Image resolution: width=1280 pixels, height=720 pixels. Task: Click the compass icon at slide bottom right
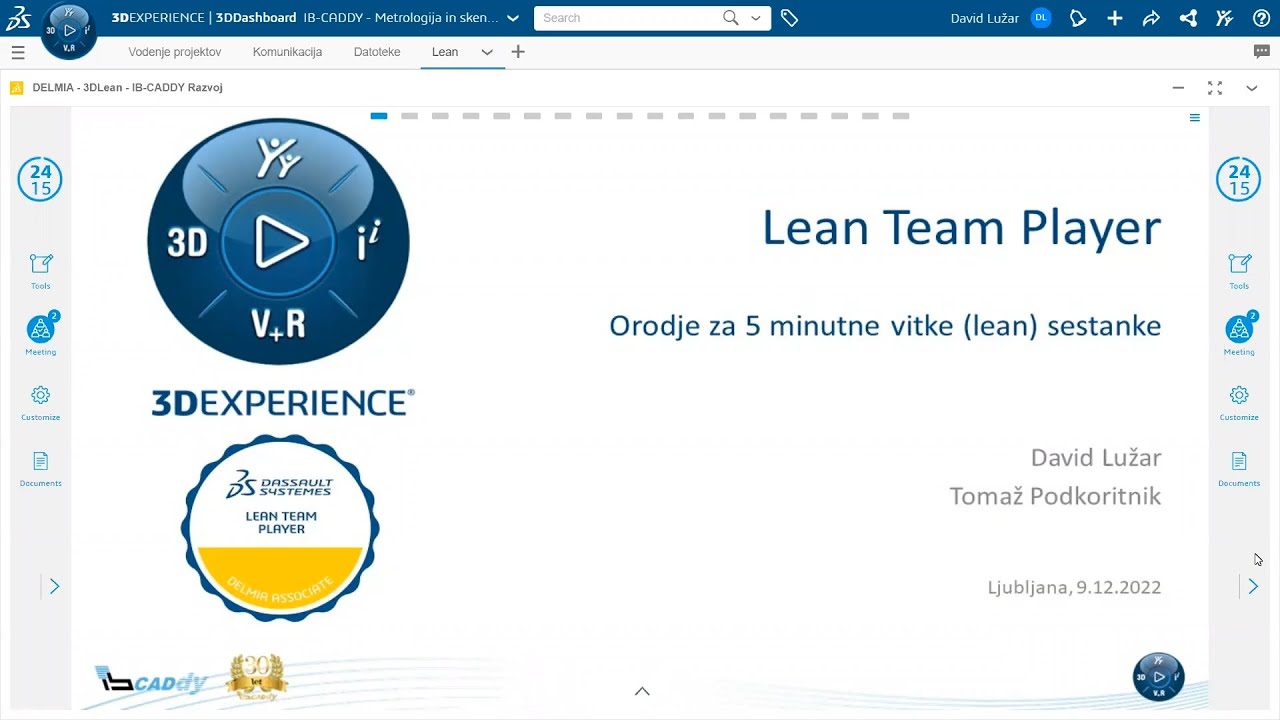point(1158,677)
